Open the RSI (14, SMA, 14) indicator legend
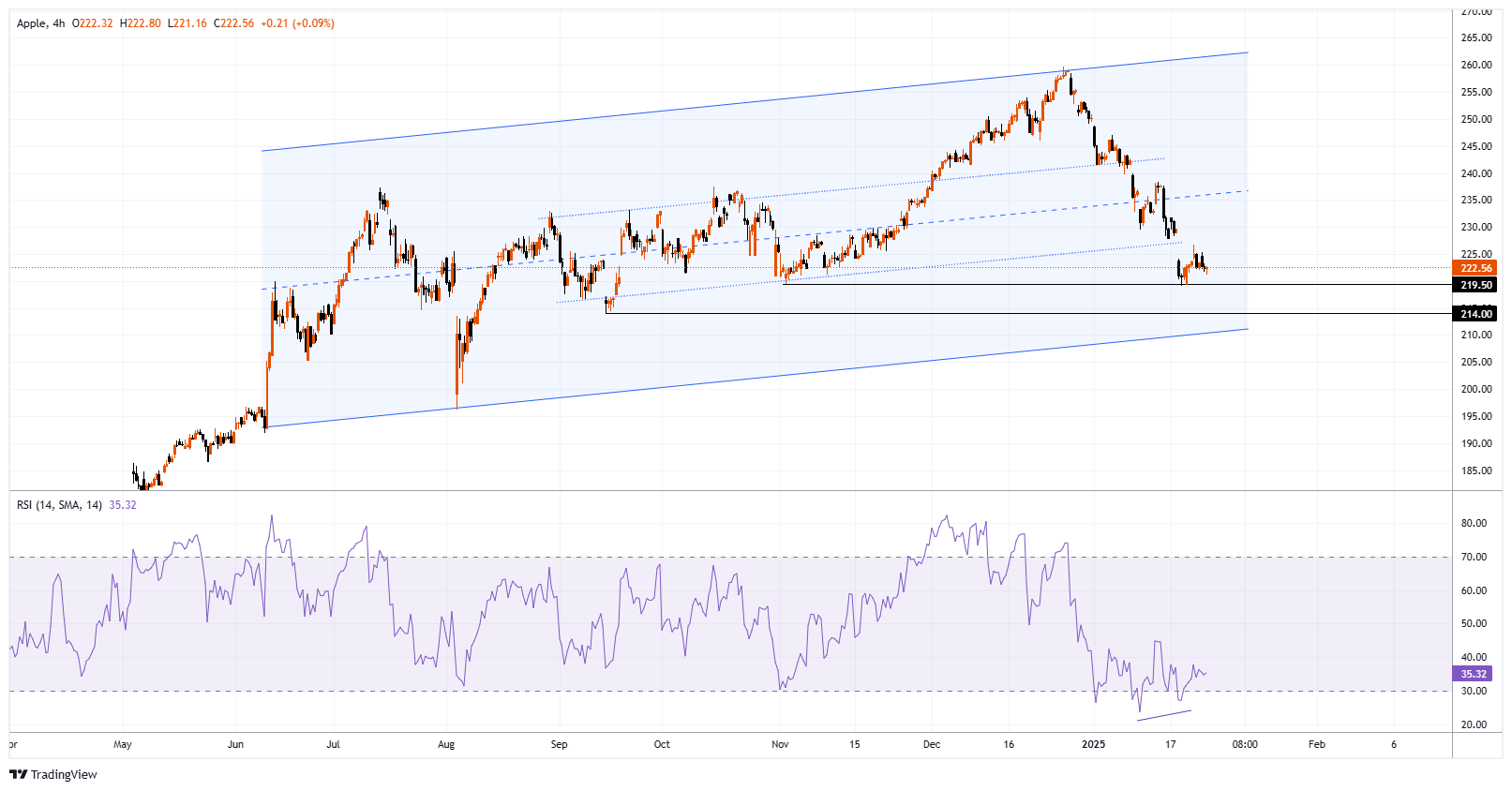The height and width of the screenshot is (791, 1512). [x=60, y=505]
